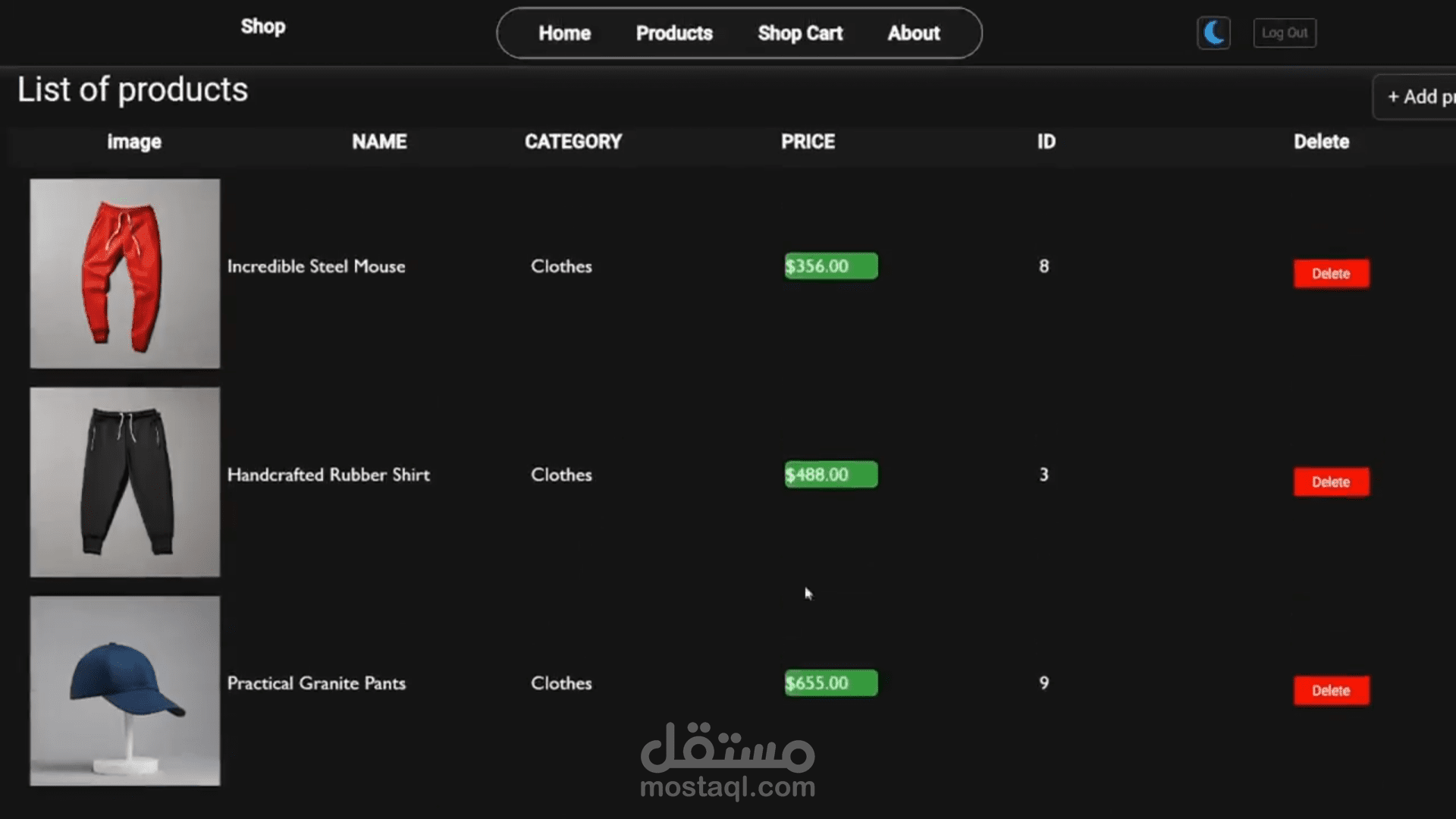Click the red sweatpants product image
The width and height of the screenshot is (1456, 819).
[x=125, y=274]
